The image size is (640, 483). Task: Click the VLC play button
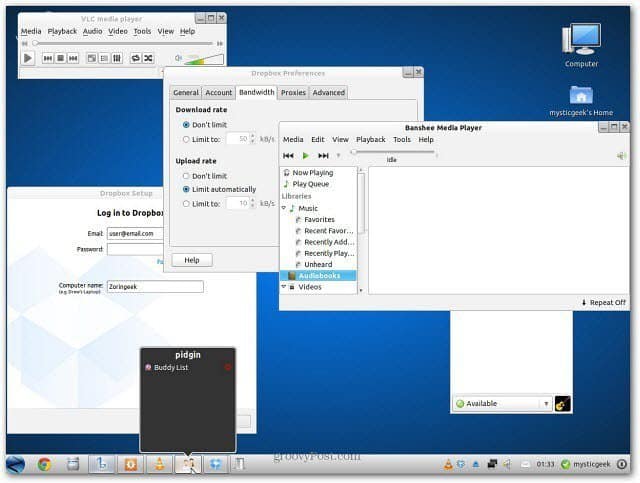(28, 58)
